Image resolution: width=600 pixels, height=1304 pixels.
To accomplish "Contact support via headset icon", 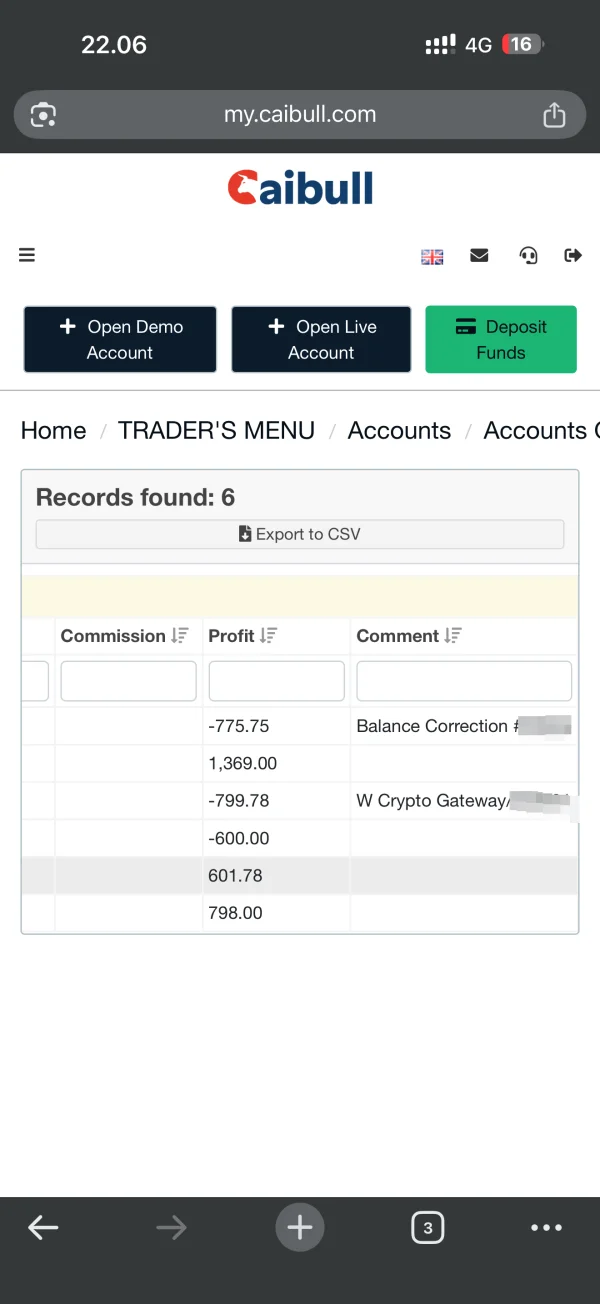I will (x=528, y=255).
